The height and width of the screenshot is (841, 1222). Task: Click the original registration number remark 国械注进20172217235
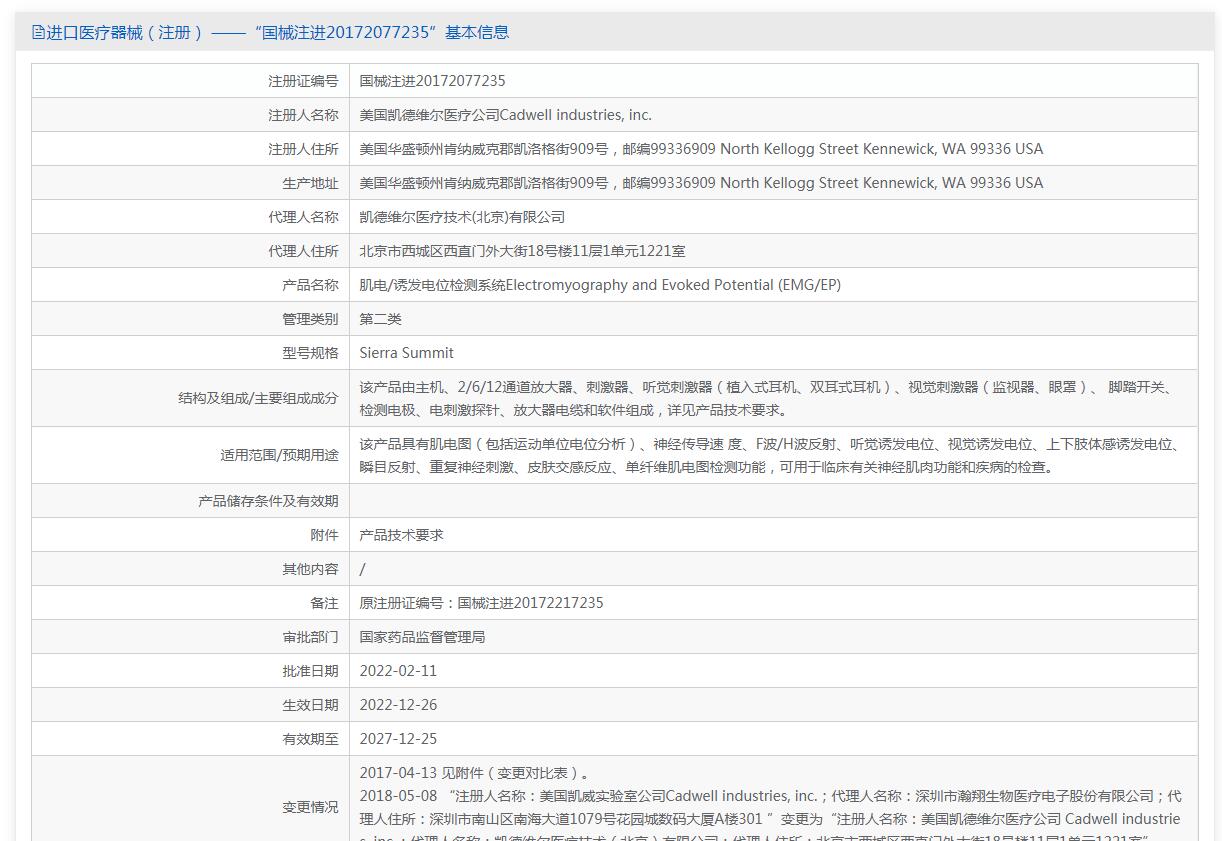tap(481, 603)
